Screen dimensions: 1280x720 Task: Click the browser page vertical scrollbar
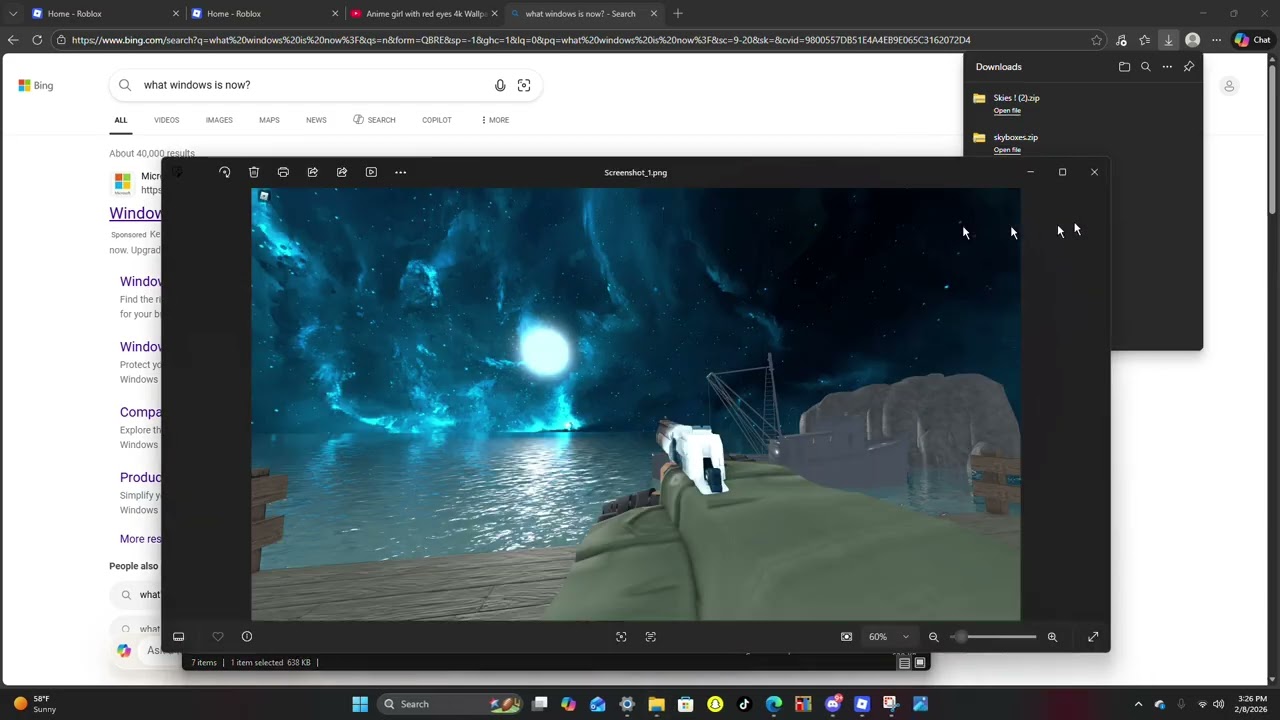click(x=1272, y=140)
